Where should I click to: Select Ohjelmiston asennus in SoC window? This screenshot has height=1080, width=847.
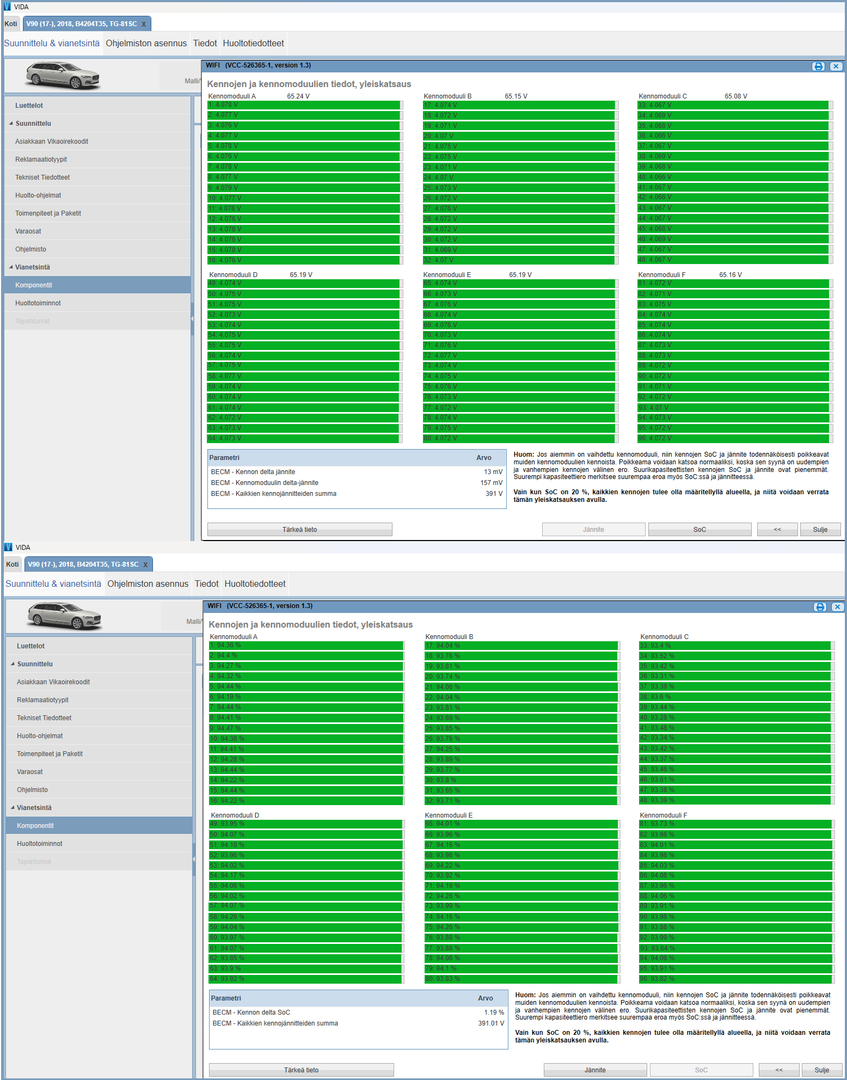(147, 583)
